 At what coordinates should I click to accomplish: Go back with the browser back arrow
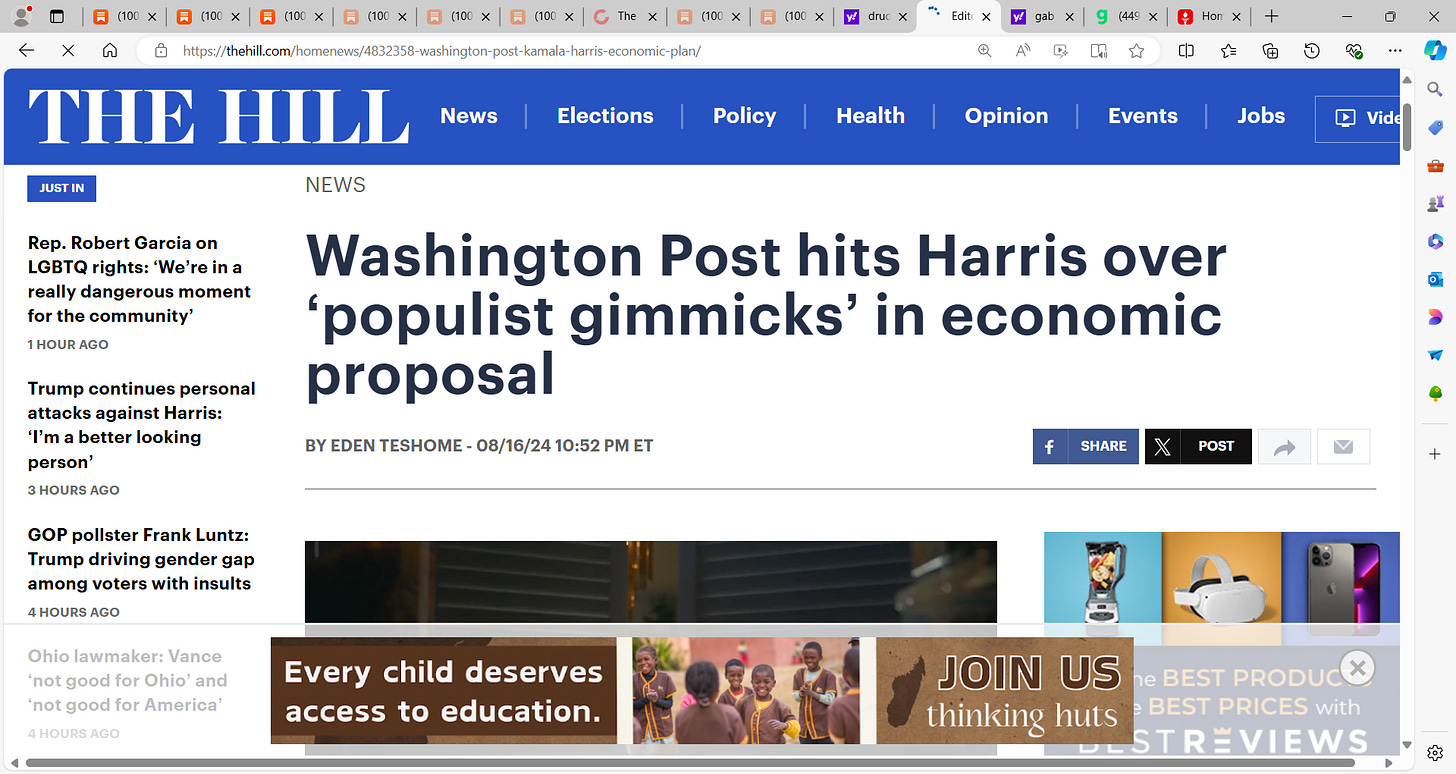(26, 51)
